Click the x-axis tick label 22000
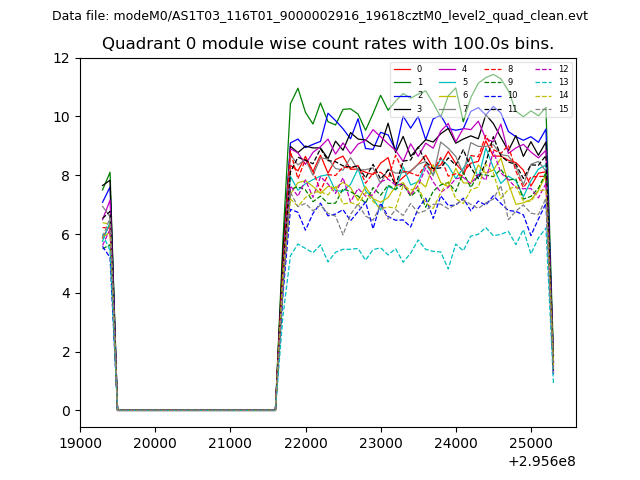 point(305,443)
